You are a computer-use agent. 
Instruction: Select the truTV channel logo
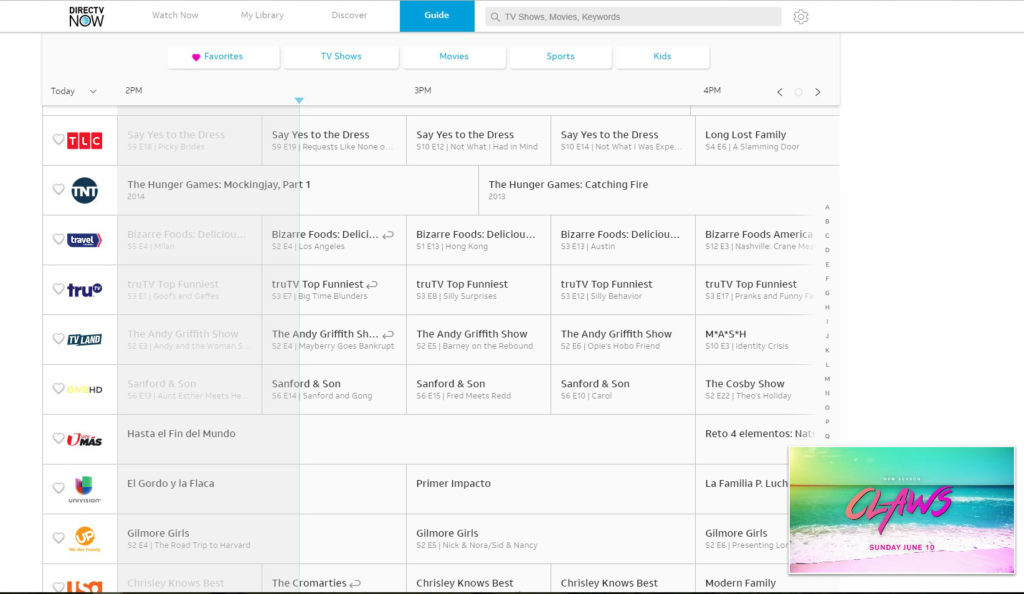84,289
